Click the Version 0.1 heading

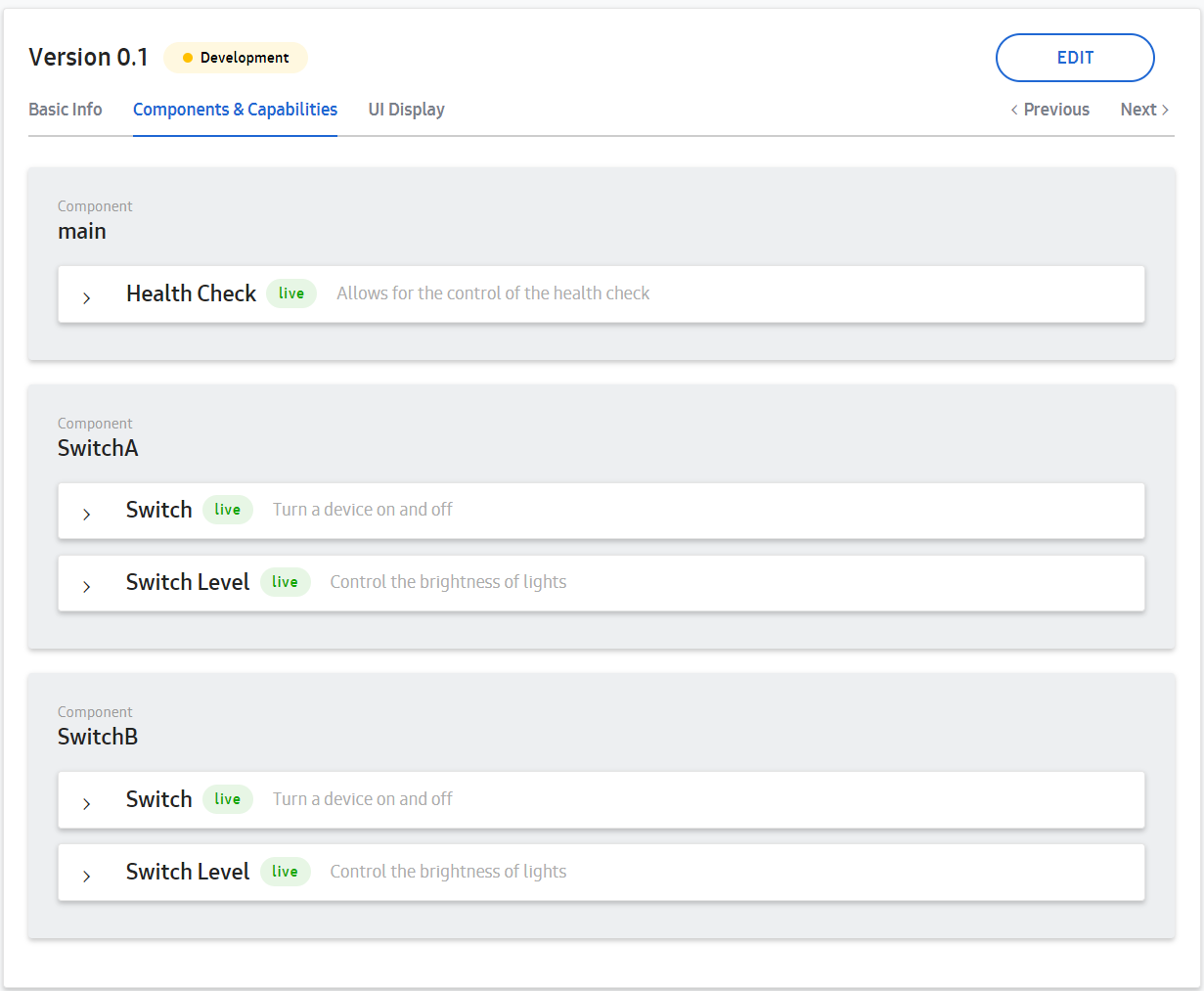88,58
